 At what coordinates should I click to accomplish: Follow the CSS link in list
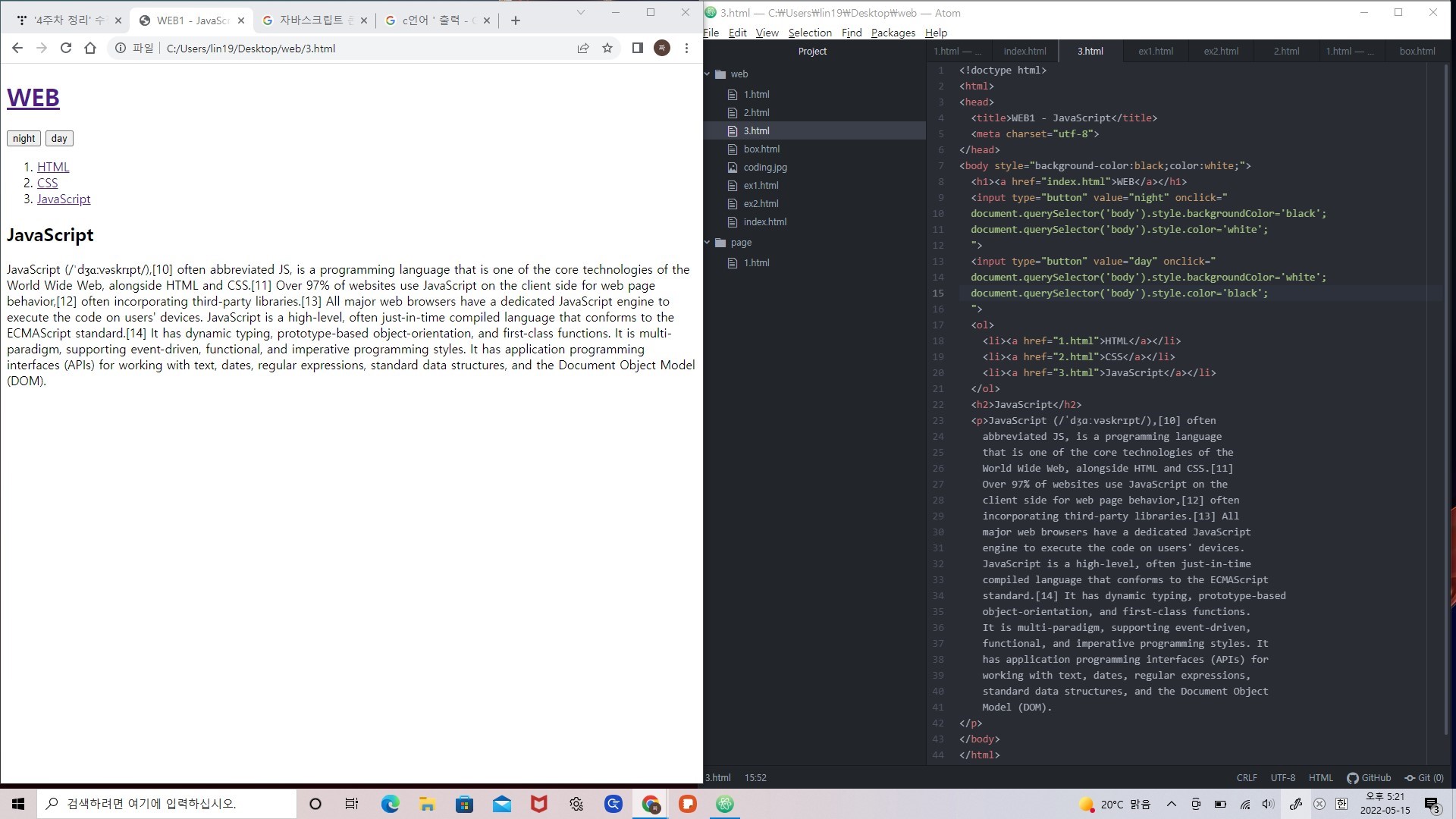coord(47,183)
